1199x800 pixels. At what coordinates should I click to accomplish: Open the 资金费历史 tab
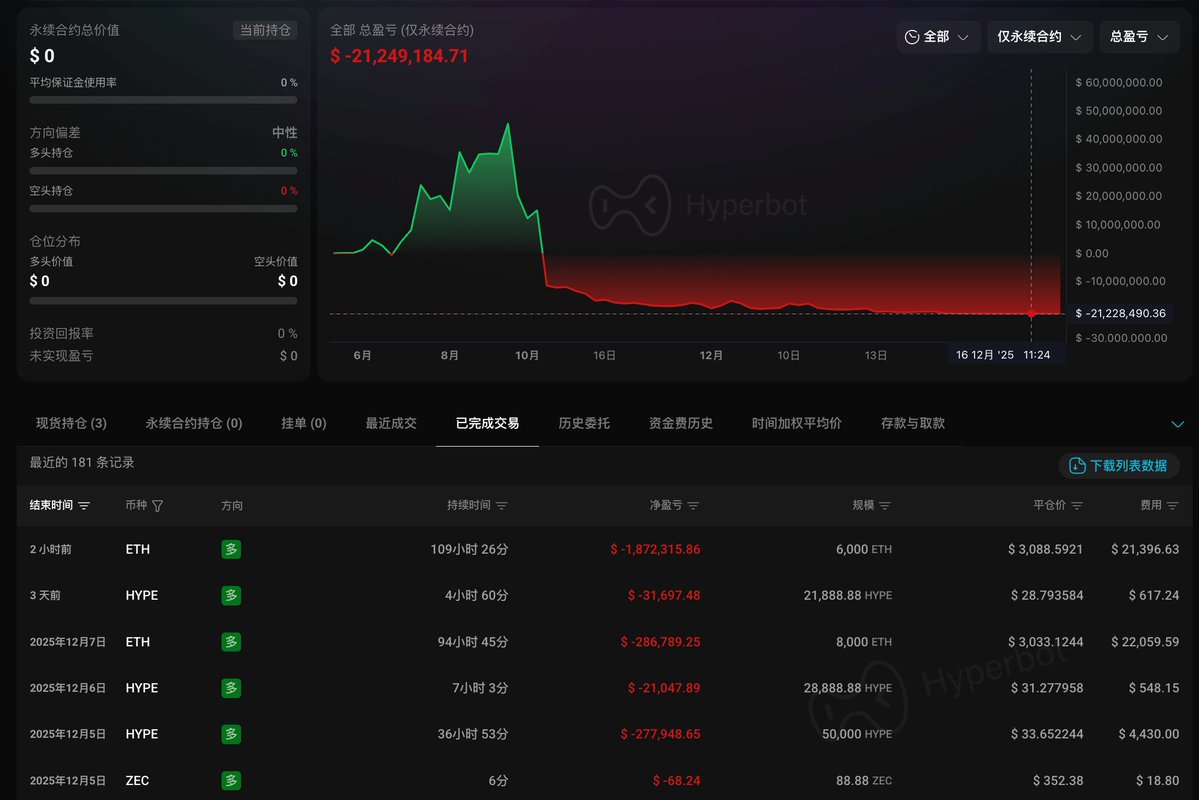point(681,423)
